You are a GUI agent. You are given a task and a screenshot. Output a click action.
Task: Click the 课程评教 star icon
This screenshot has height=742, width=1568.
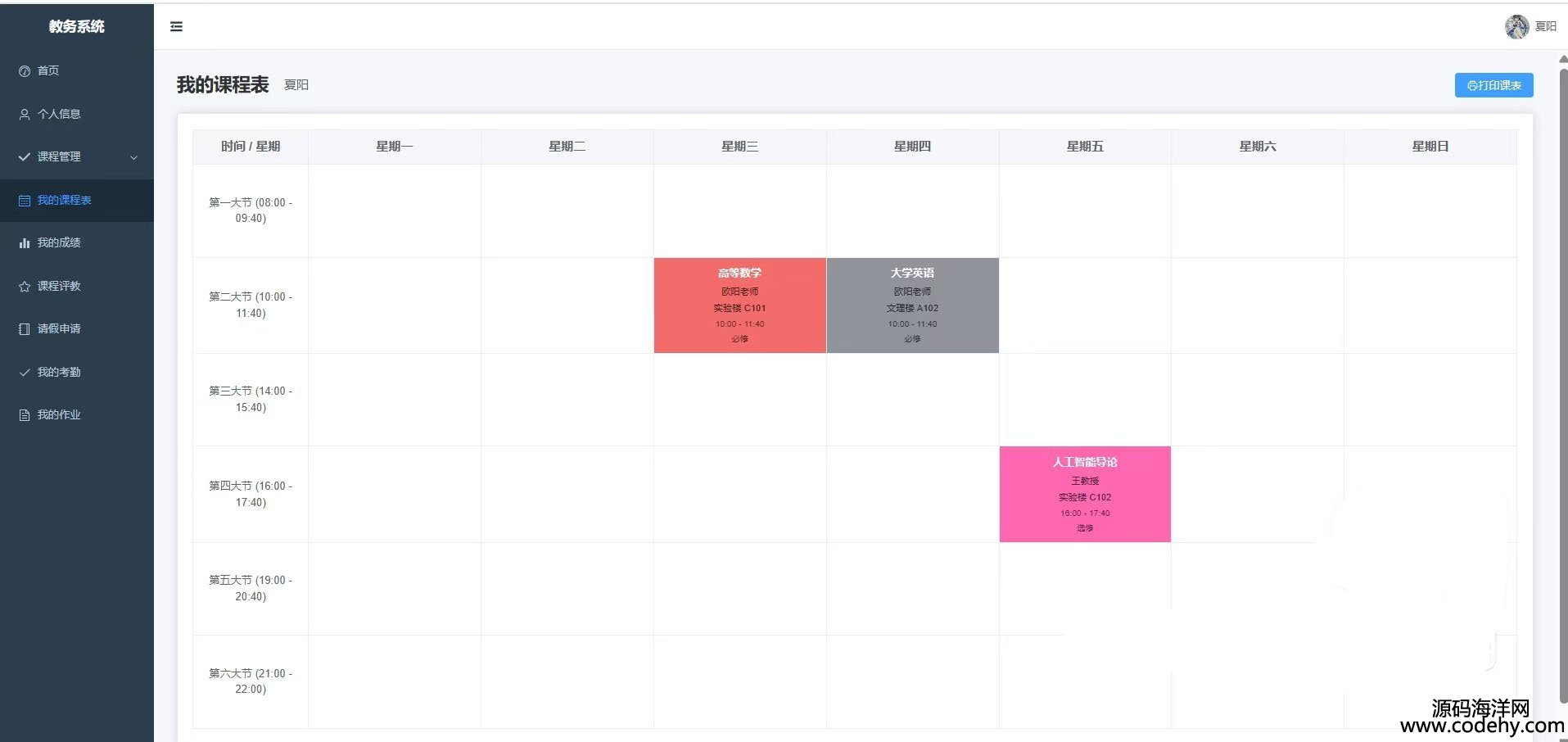tap(25, 287)
